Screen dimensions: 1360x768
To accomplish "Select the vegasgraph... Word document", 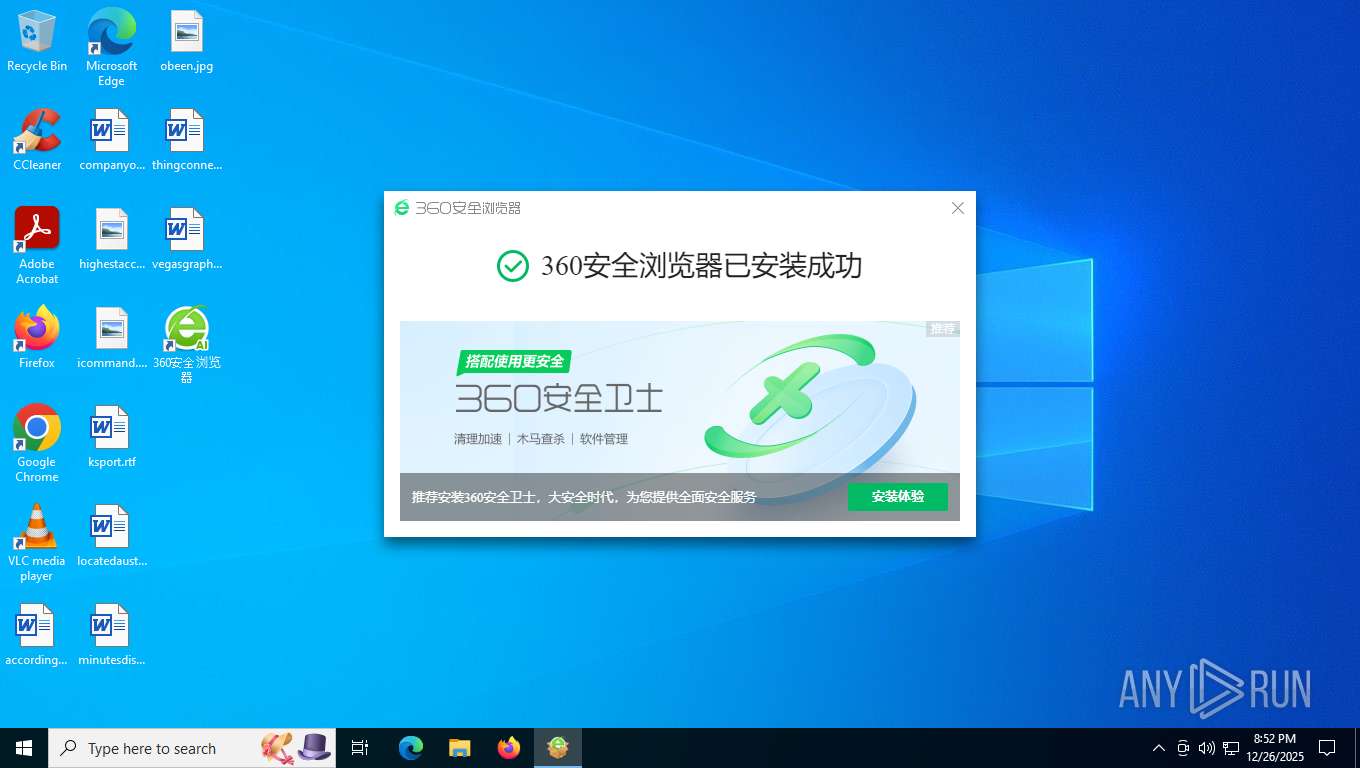I will (x=186, y=239).
